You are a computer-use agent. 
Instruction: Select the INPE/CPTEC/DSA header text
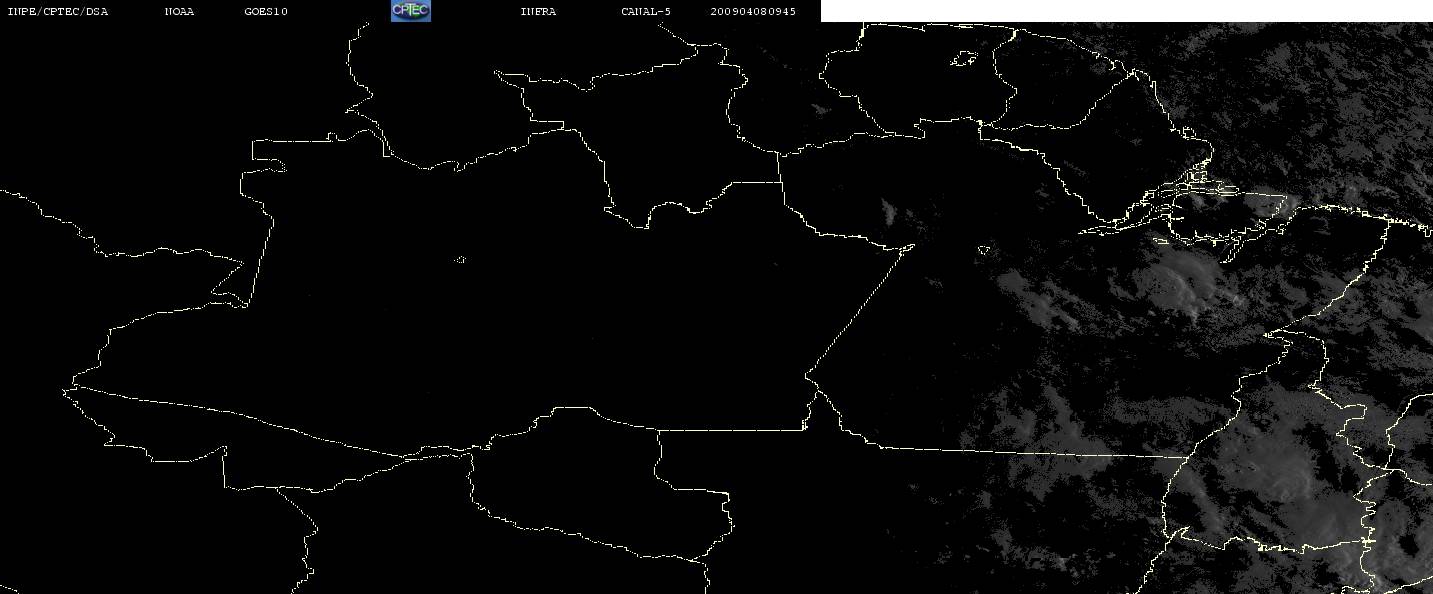[57, 12]
